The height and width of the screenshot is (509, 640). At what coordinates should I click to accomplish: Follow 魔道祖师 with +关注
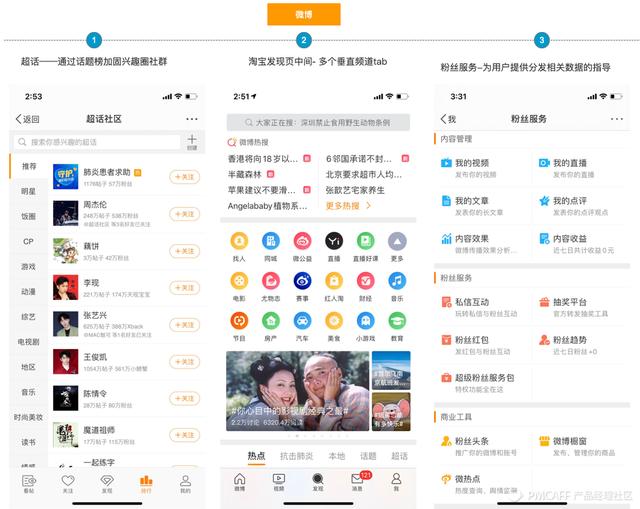(x=184, y=435)
